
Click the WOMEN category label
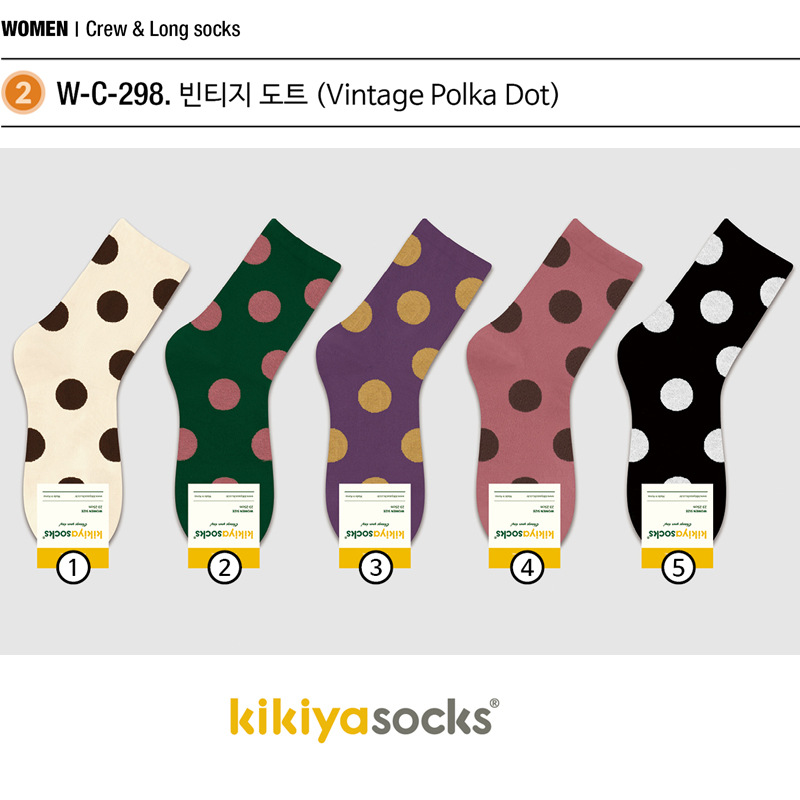(35, 29)
